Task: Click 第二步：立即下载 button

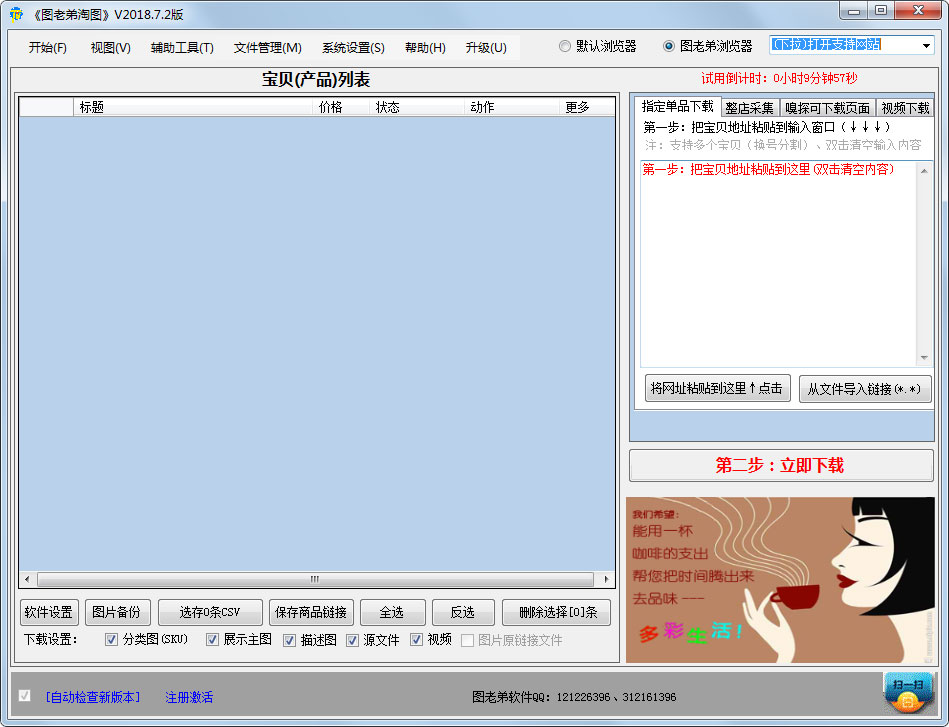Action: [x=781, y=465]
